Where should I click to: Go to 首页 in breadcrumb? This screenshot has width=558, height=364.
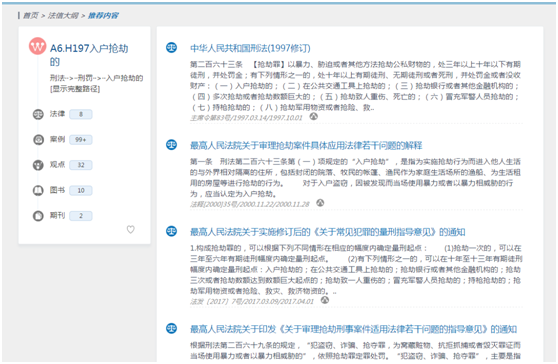[x=31, y=16]
